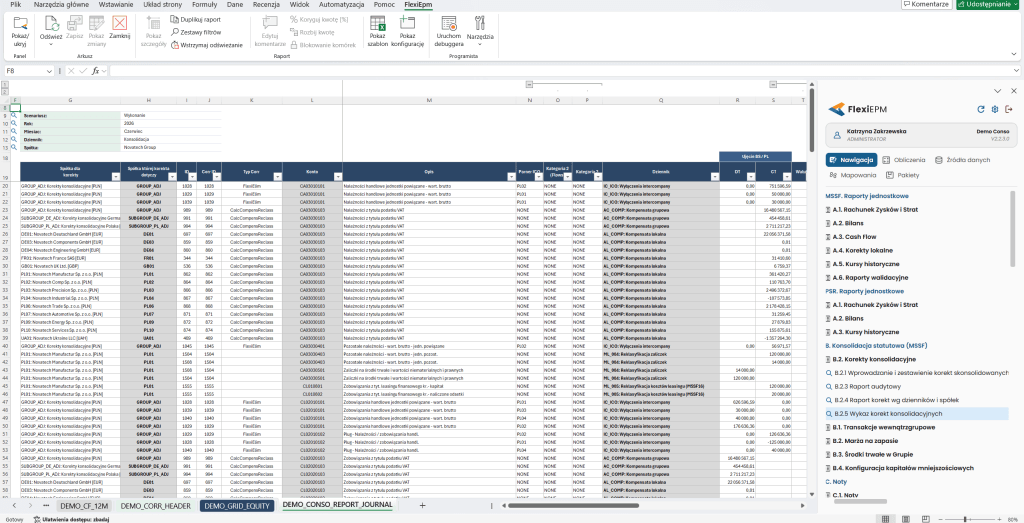Open B.2. Marża na zapasie item
The image size is (1024, 523).
click(x=869, y=441)
